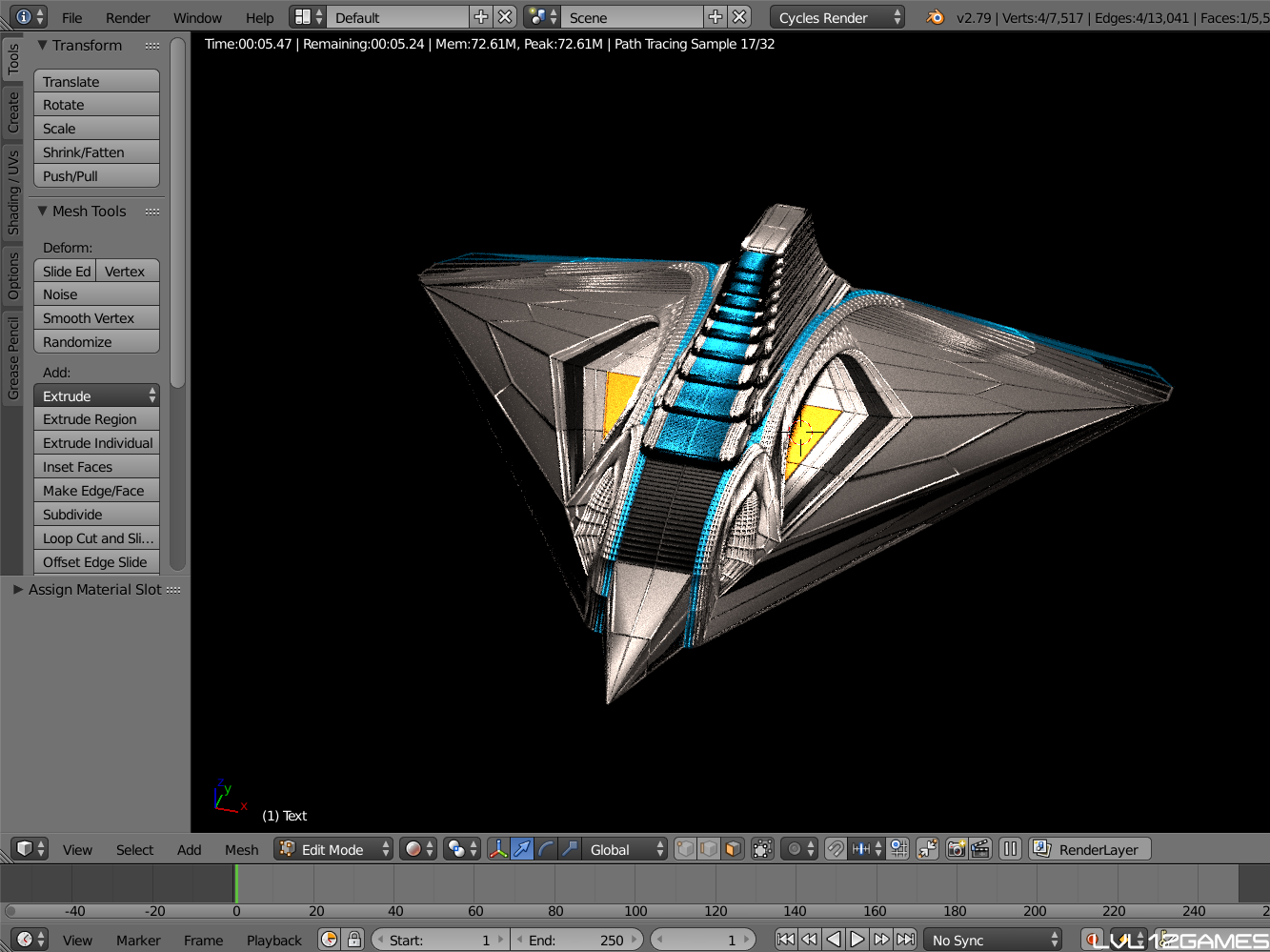Click the Push/Pull button

(x=96, y=176)
